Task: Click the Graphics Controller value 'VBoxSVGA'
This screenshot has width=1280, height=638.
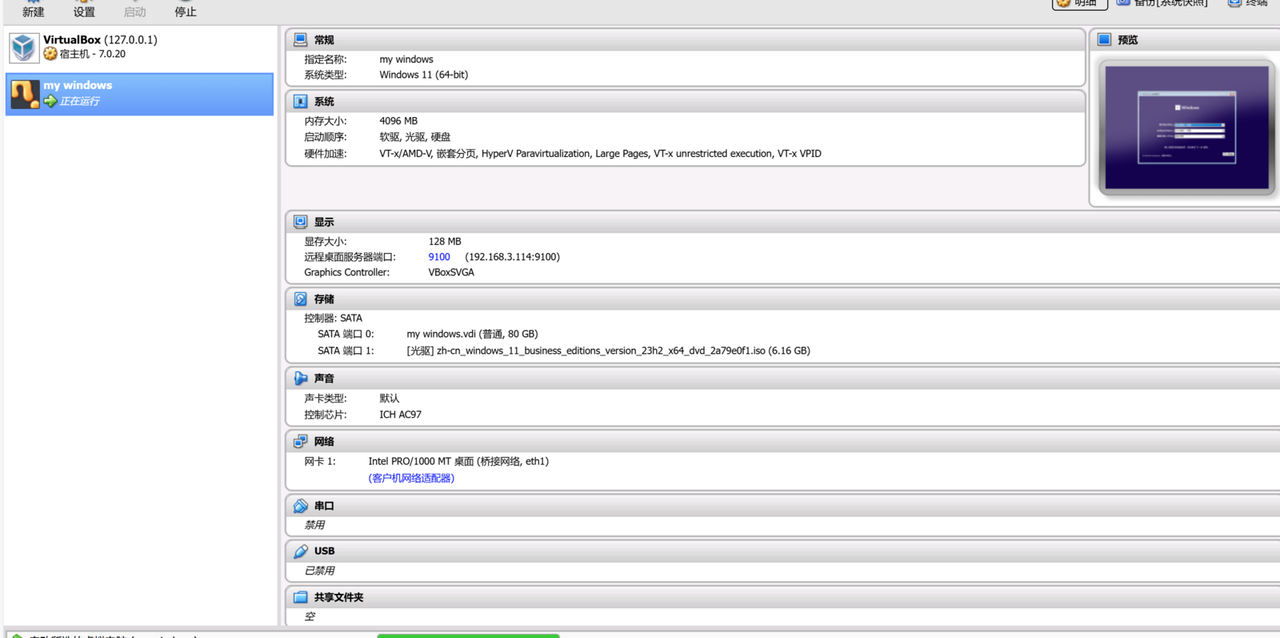Action: click(x=451, y=272)
